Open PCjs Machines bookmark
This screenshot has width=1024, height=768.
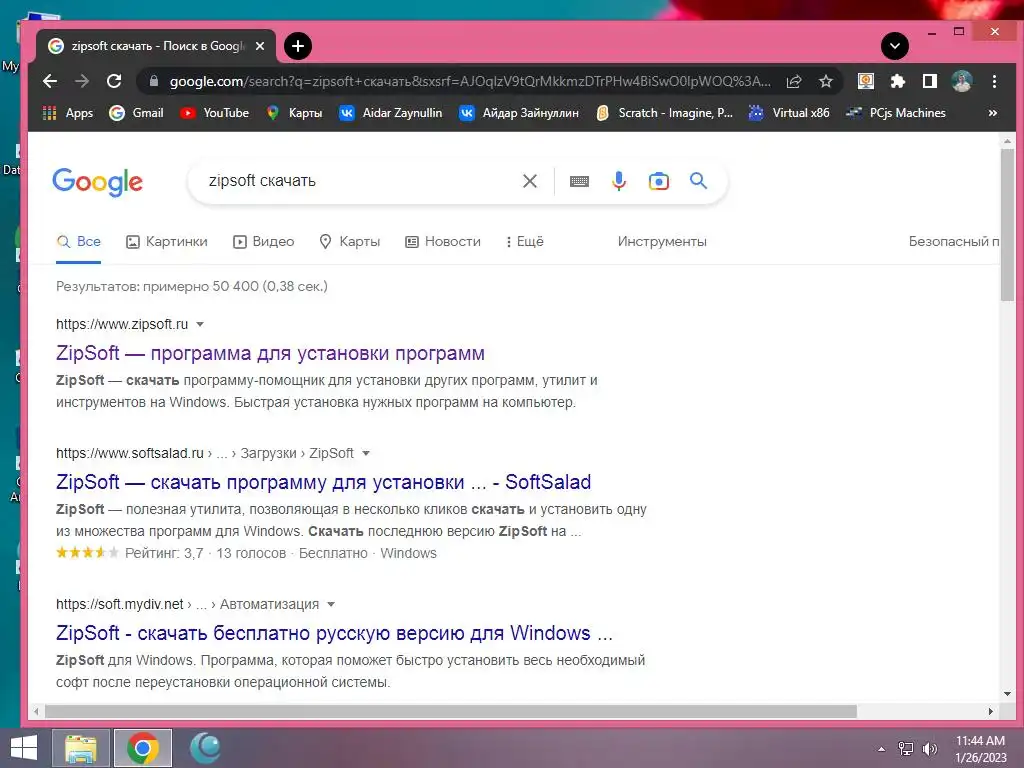(895, 113)
